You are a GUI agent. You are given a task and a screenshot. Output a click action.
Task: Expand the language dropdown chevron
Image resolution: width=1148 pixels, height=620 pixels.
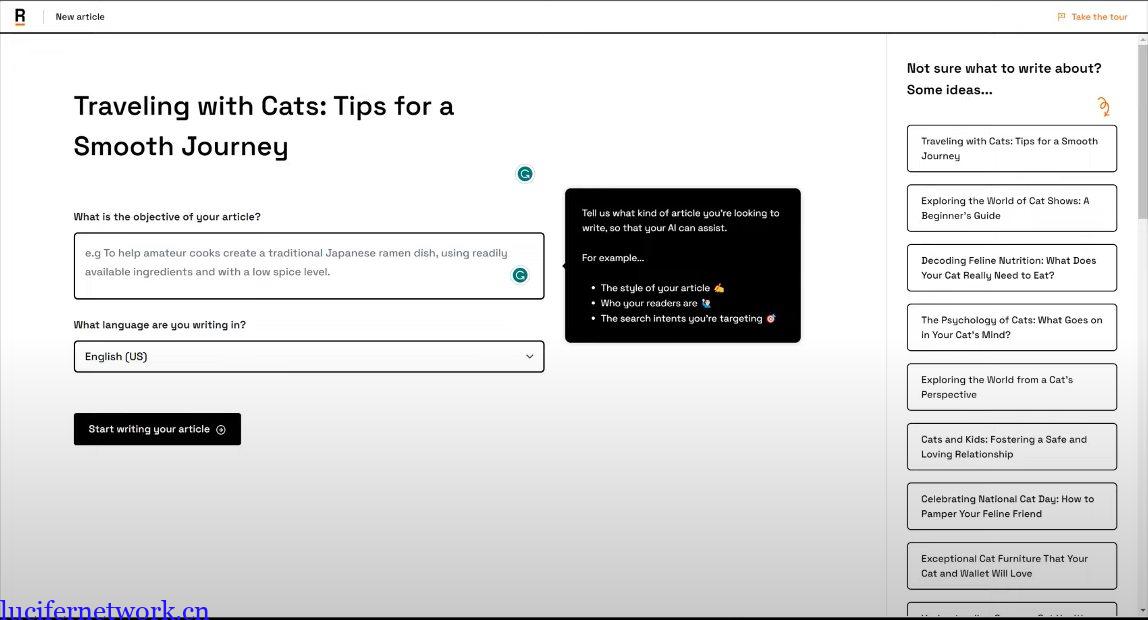(529, 357)
